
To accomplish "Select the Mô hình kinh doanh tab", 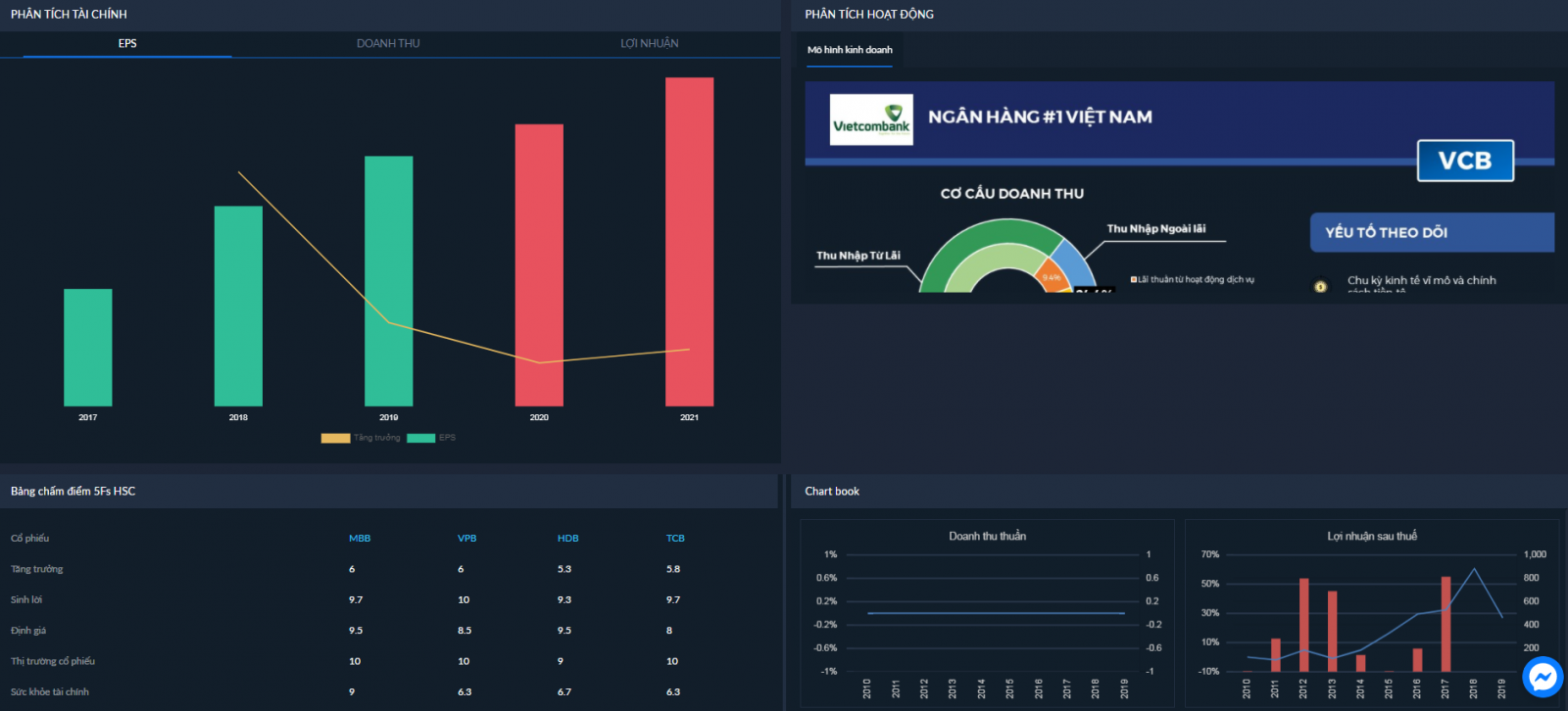I will point(850,50).
